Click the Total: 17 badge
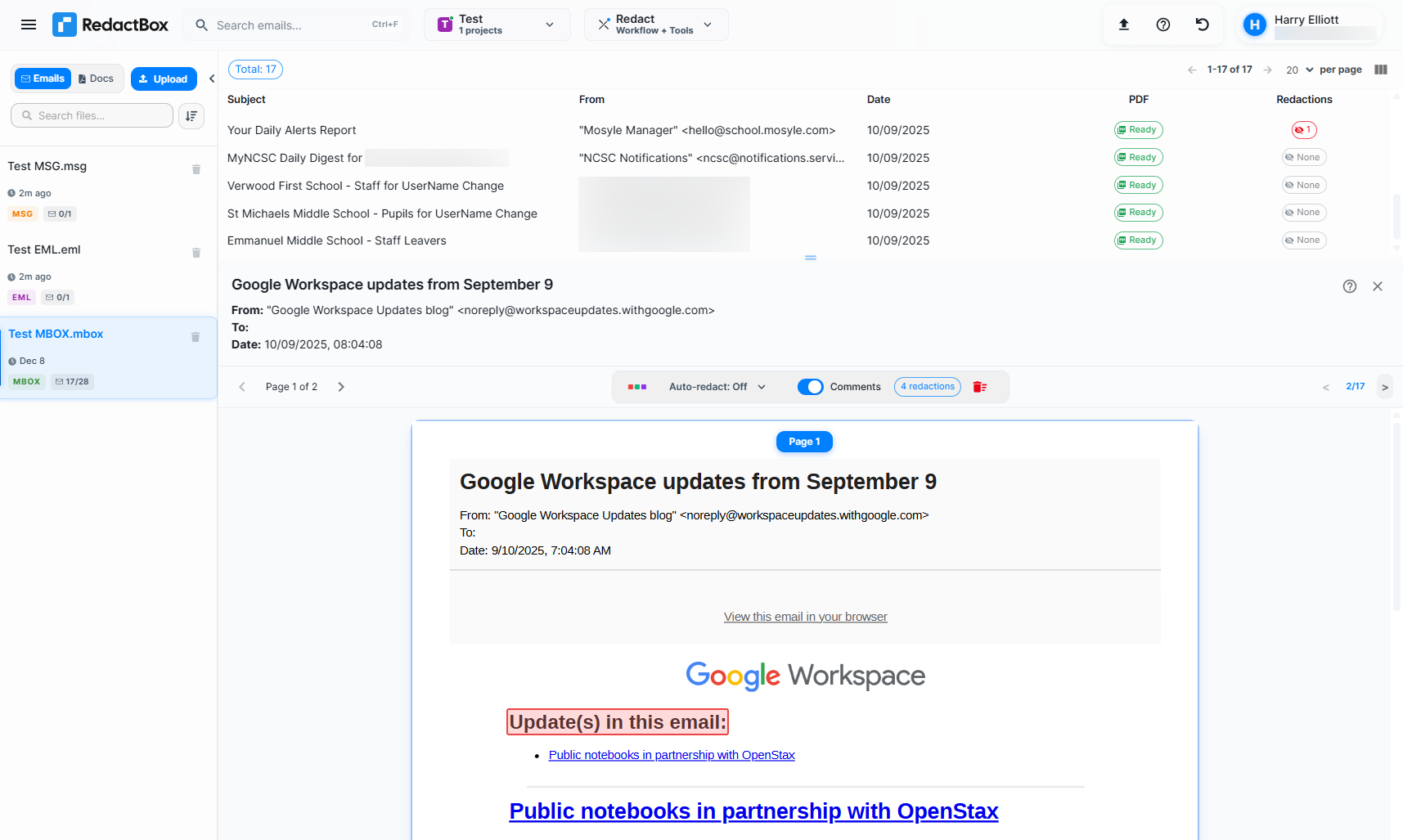The image size is (1403, 840). pos(256,70)
